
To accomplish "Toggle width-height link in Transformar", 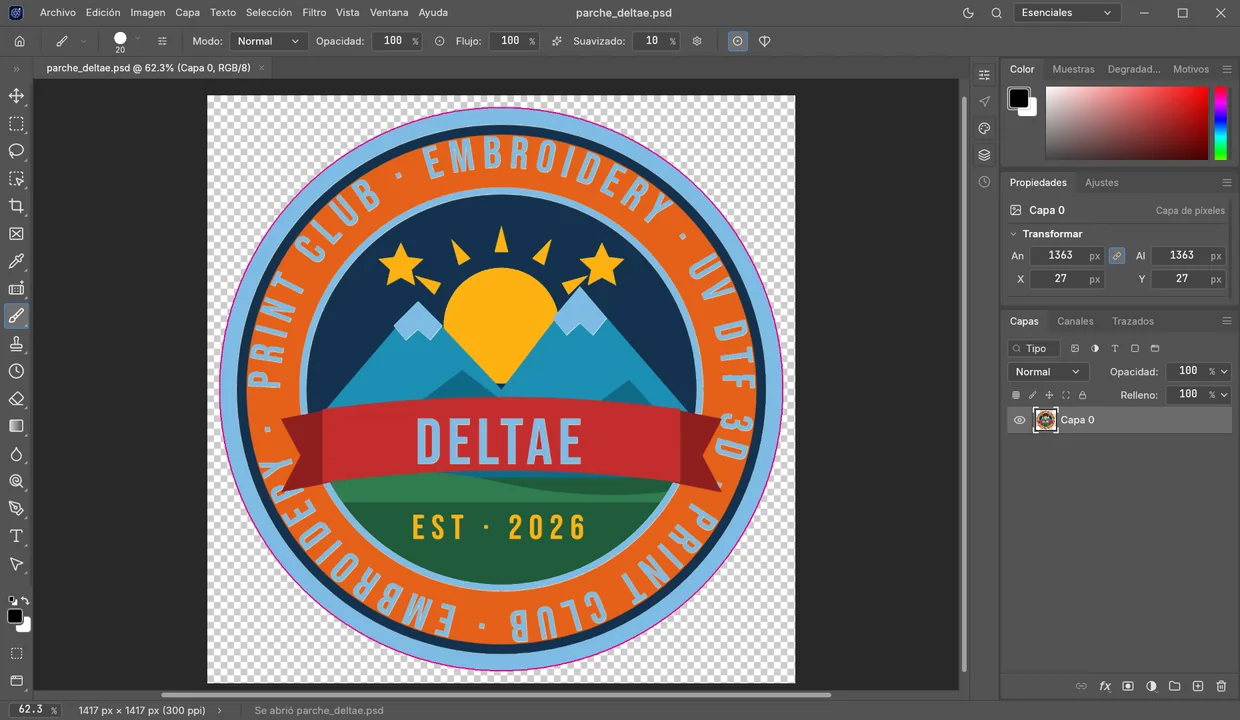I will pos(1117,256).
